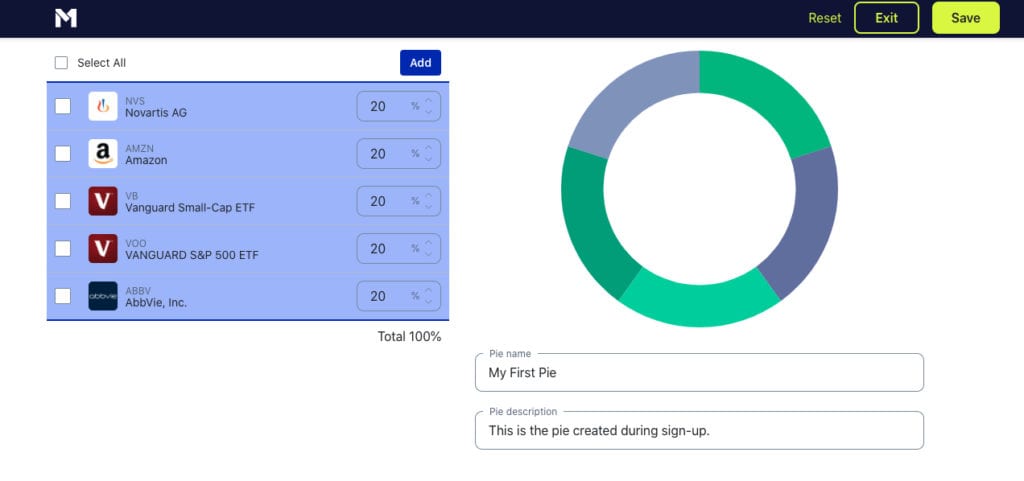Click the AMZN ticker label

(x=140, y=149)
